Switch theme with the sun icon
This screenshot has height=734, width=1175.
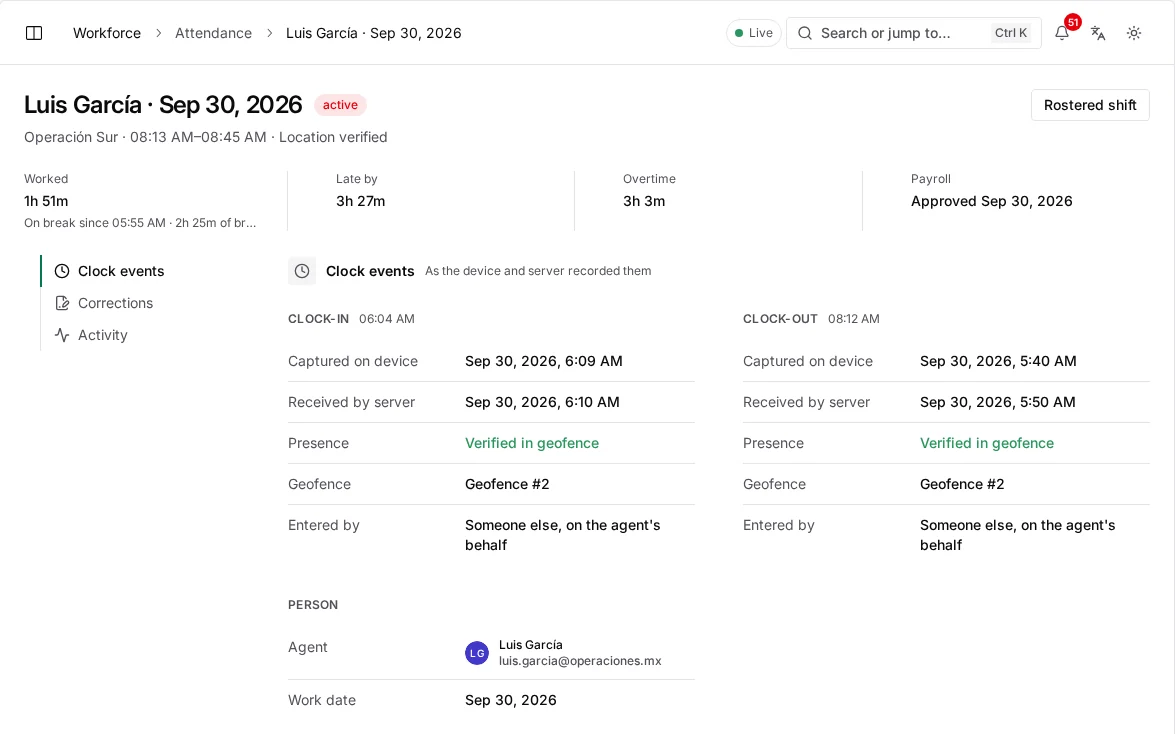pyautogui.click(x=1134, y=33)
